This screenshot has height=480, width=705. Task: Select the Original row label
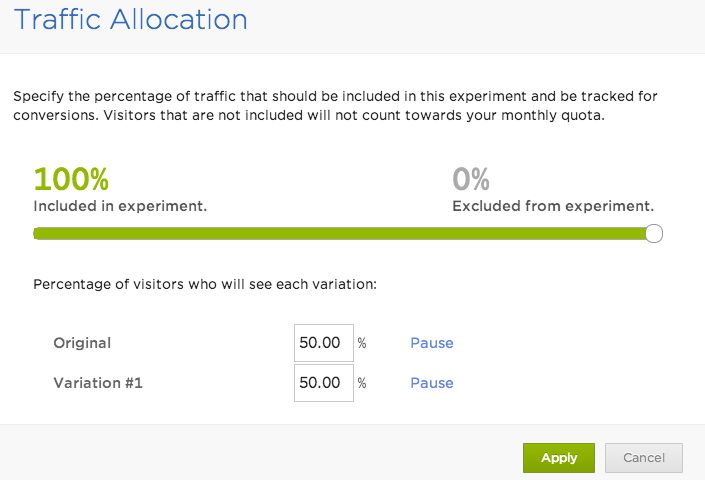click(x=82, y=343)
